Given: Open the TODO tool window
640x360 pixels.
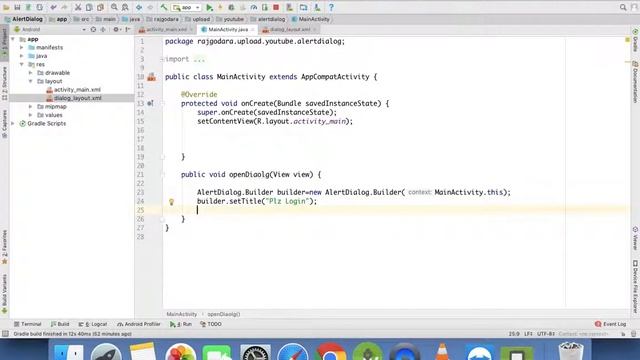Looking at the screenshot, I should pyautogui.click(x=211, y=324).
